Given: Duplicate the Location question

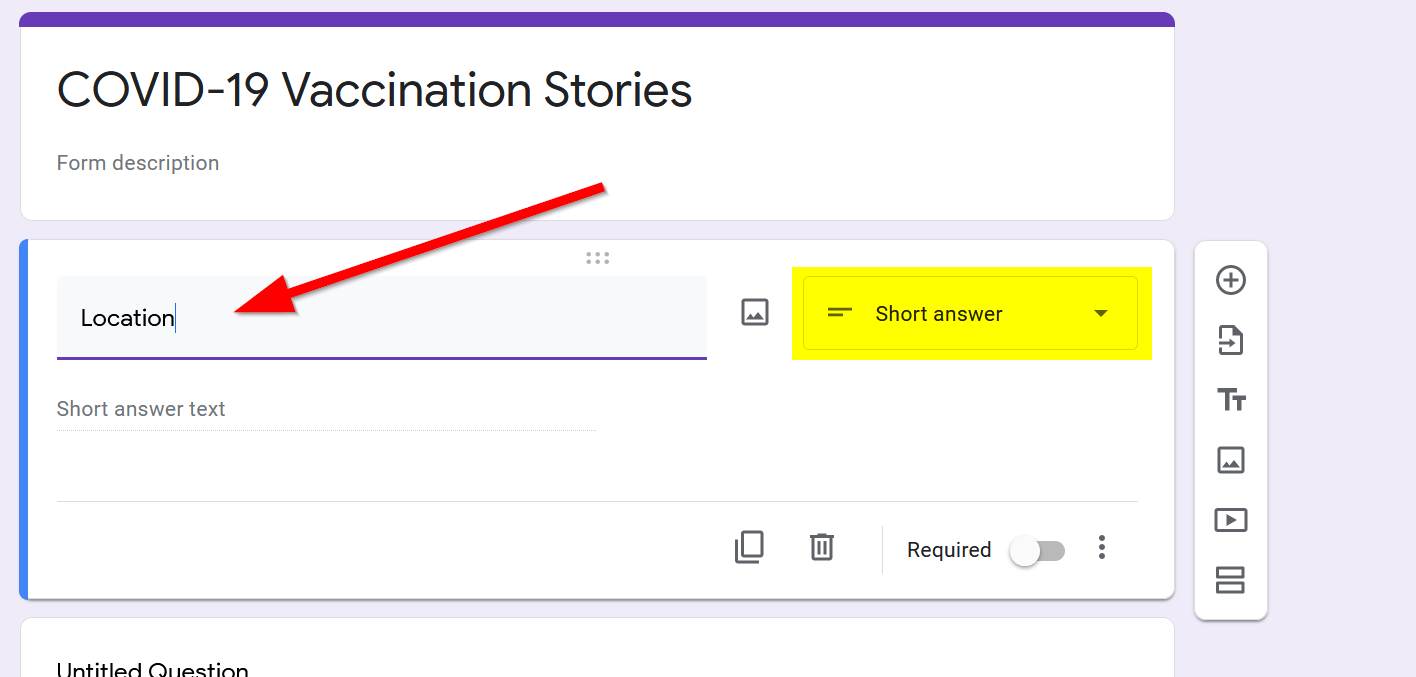Looking at the screenshot, I should 749,547.
